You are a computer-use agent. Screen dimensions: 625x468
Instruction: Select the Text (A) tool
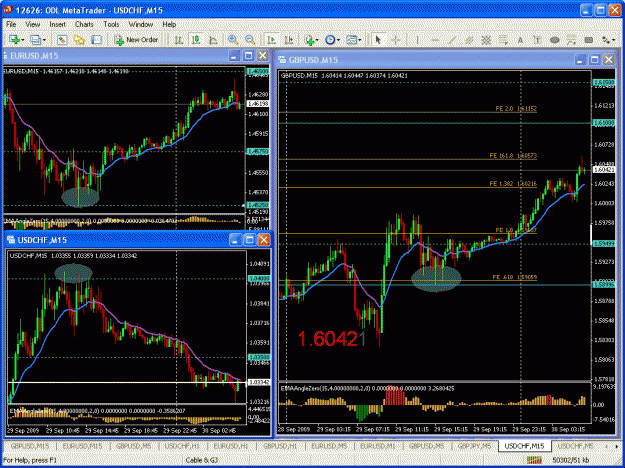click(x=520, y=39)
